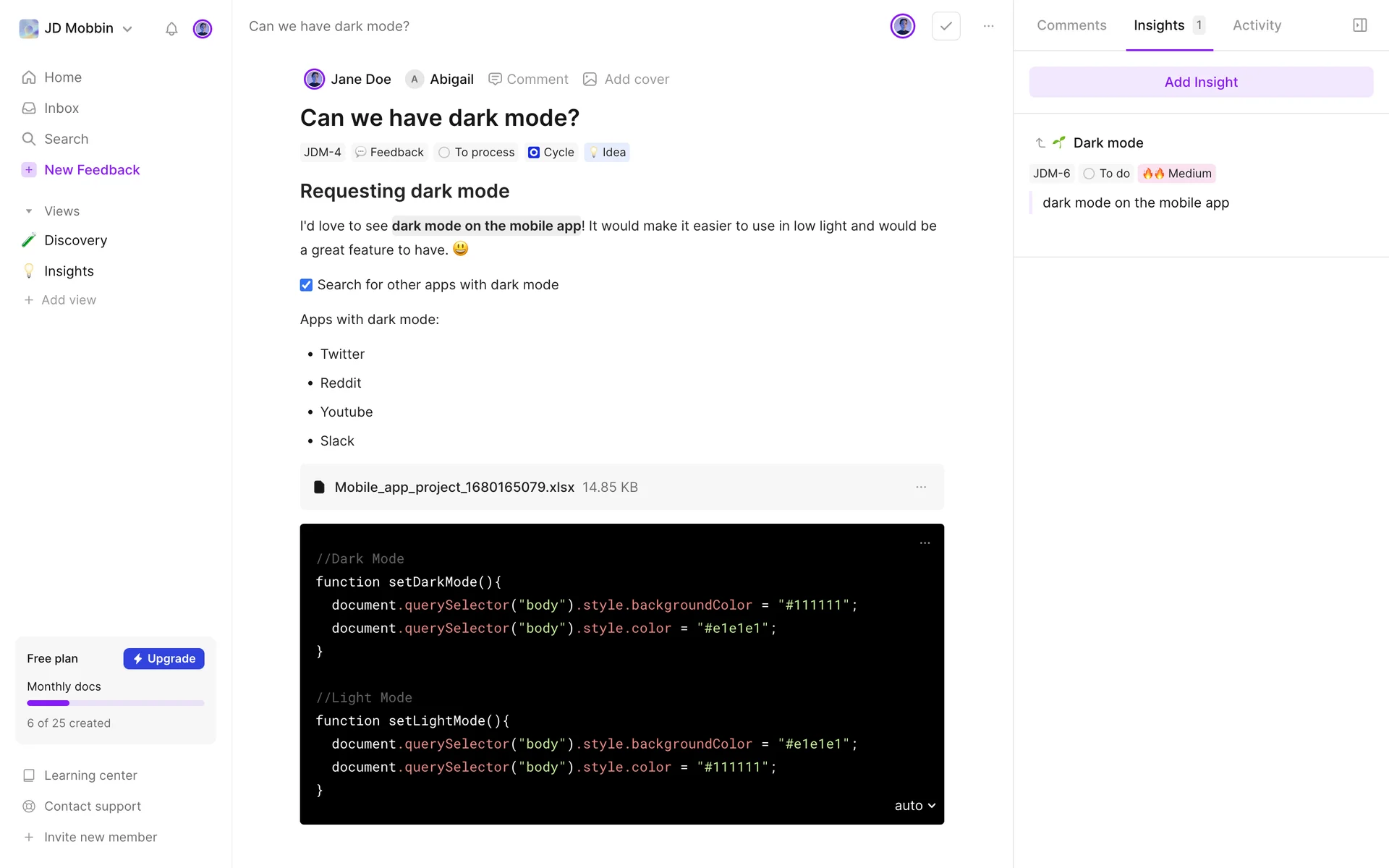
Task: Toggle the To do status on JDM-6
Action: 1089,174
